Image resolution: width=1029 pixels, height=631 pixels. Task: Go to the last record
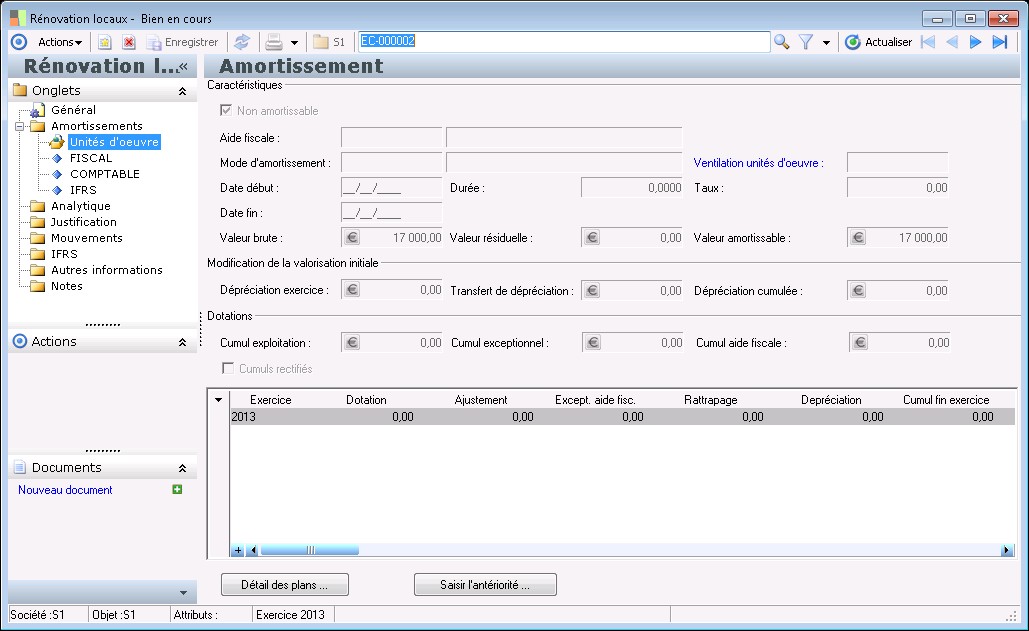(999, 42)
